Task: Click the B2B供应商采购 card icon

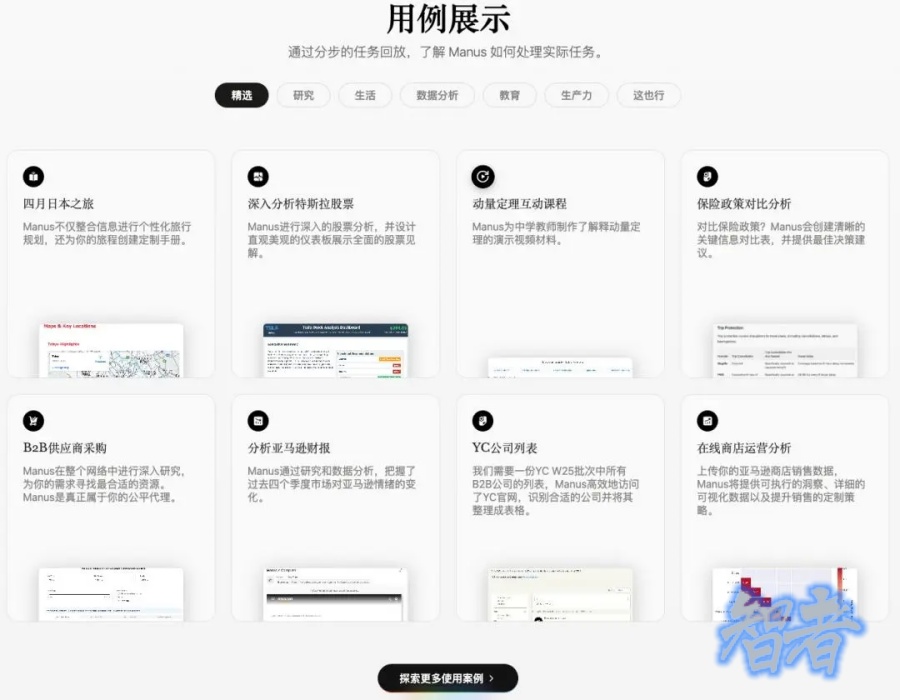Action: [33, 422]
